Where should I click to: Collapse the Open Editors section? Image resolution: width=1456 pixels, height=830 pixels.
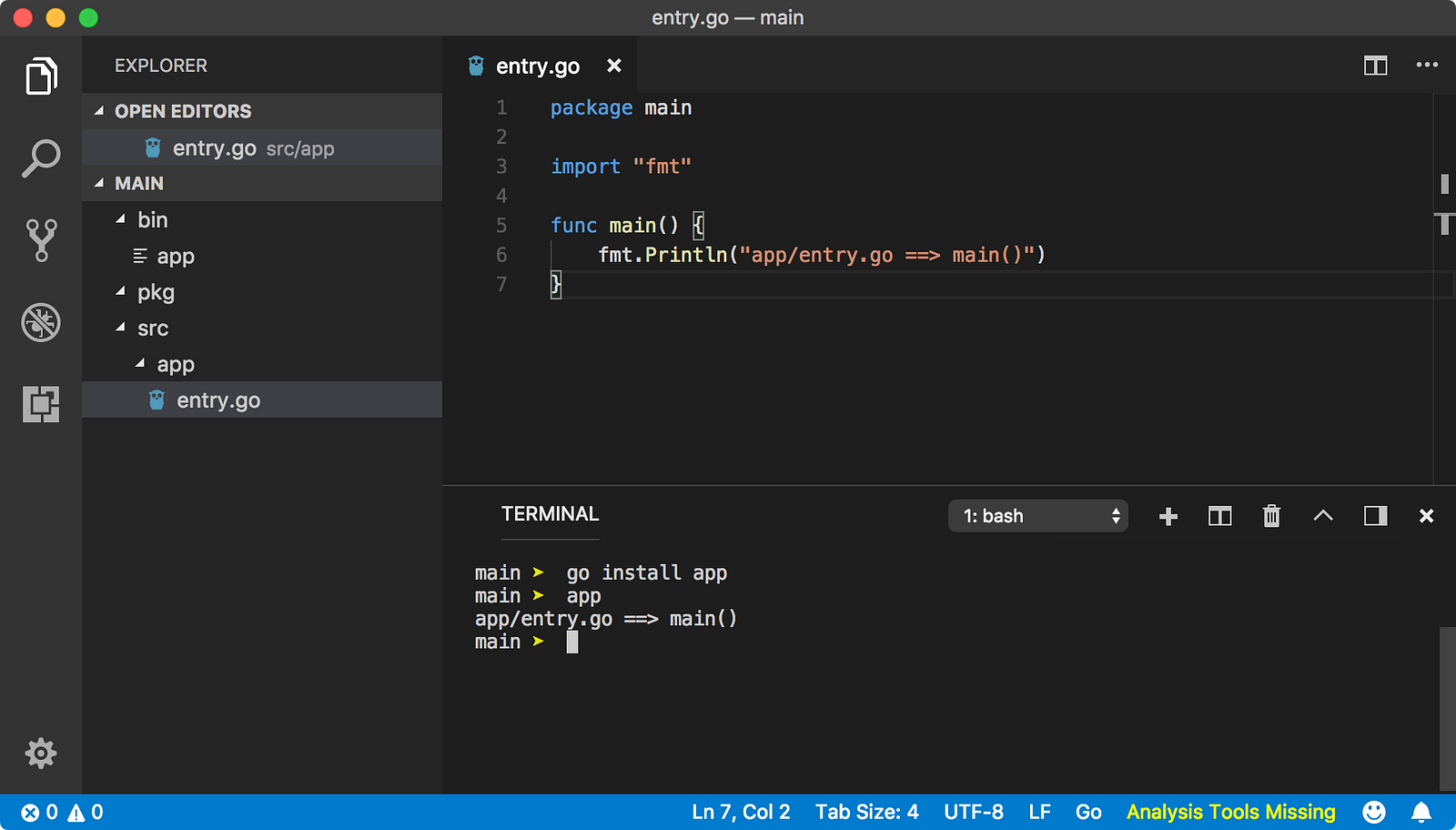point(99,111)
